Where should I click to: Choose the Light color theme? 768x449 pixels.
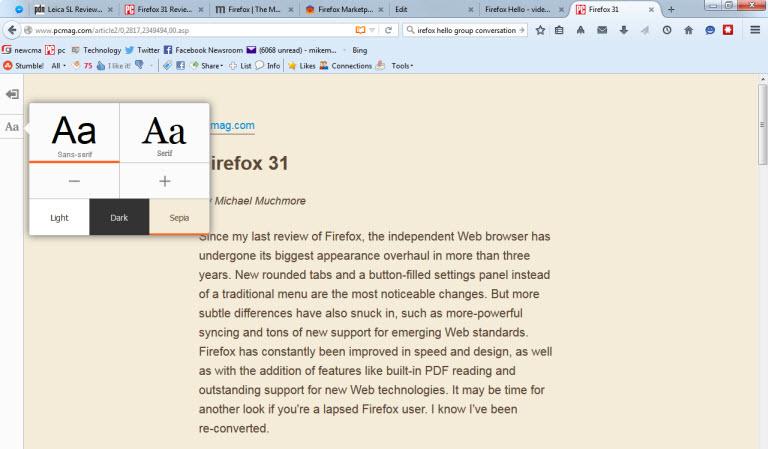59,217
